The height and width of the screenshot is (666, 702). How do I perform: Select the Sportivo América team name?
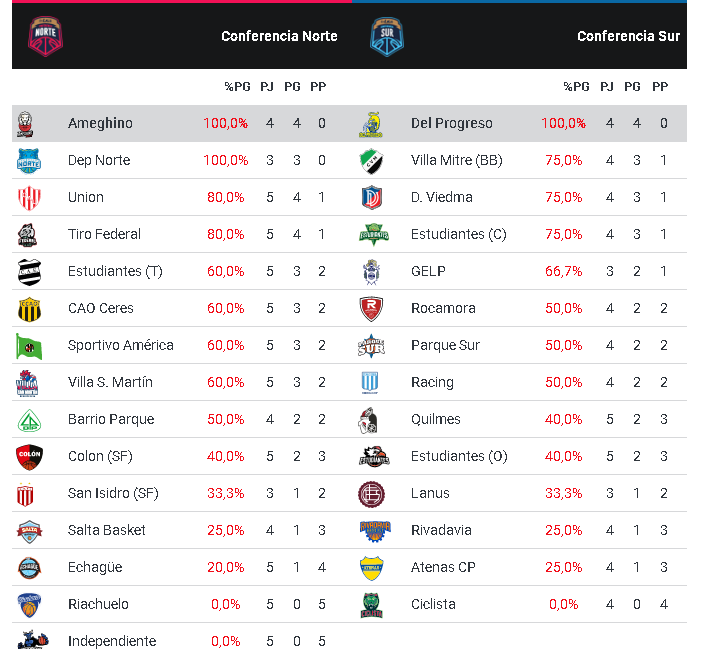(120, 345)
